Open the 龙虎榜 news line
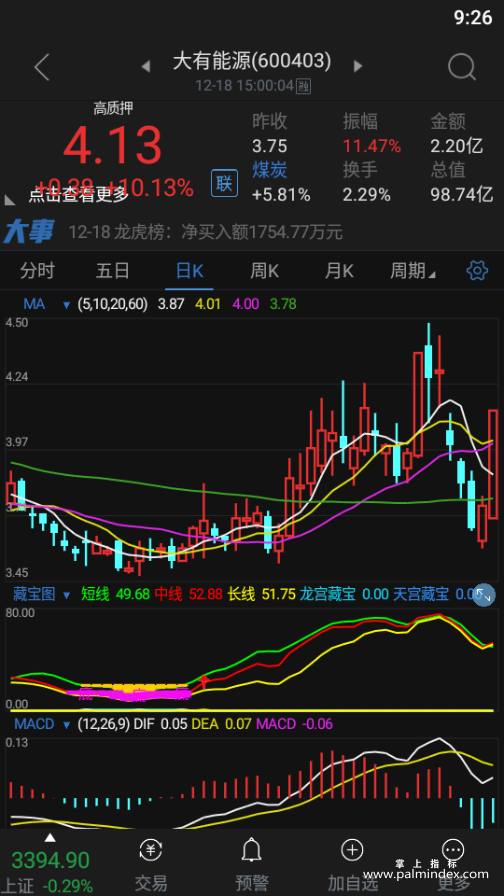 coord(206,232)
